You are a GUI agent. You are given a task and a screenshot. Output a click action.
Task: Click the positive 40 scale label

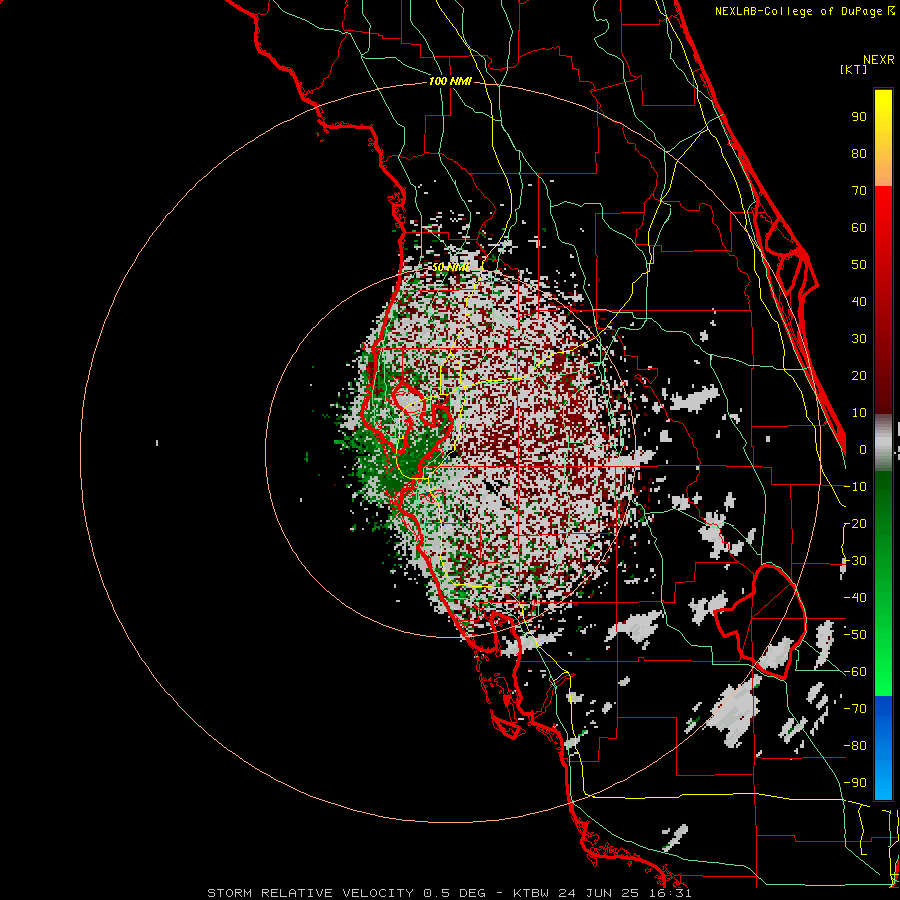[x=859, y=301]
